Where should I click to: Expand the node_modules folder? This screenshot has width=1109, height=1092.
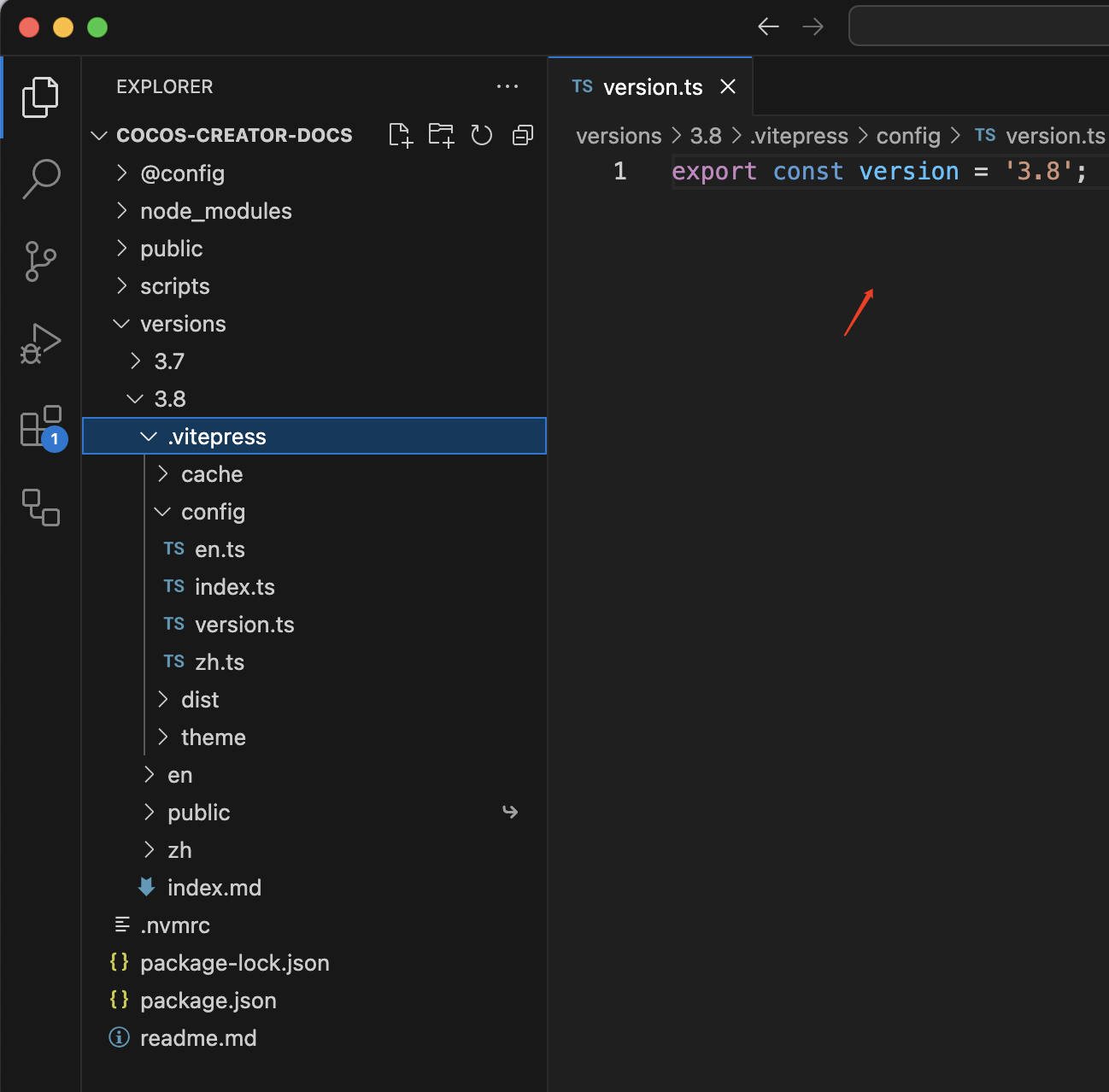tap(215, 211)
